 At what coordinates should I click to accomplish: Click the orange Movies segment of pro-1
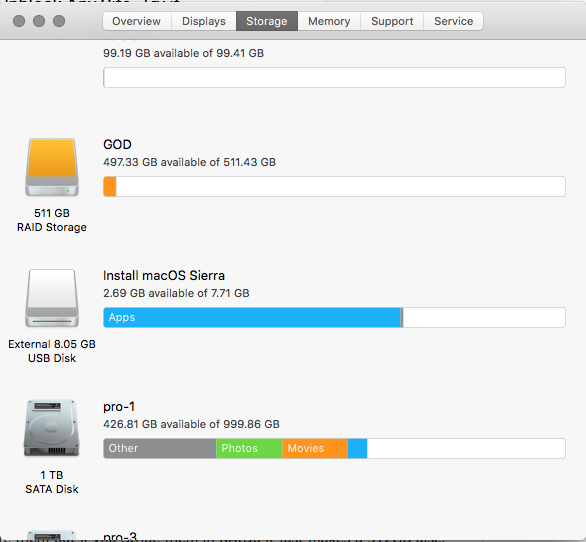click(x=315, y=448)
